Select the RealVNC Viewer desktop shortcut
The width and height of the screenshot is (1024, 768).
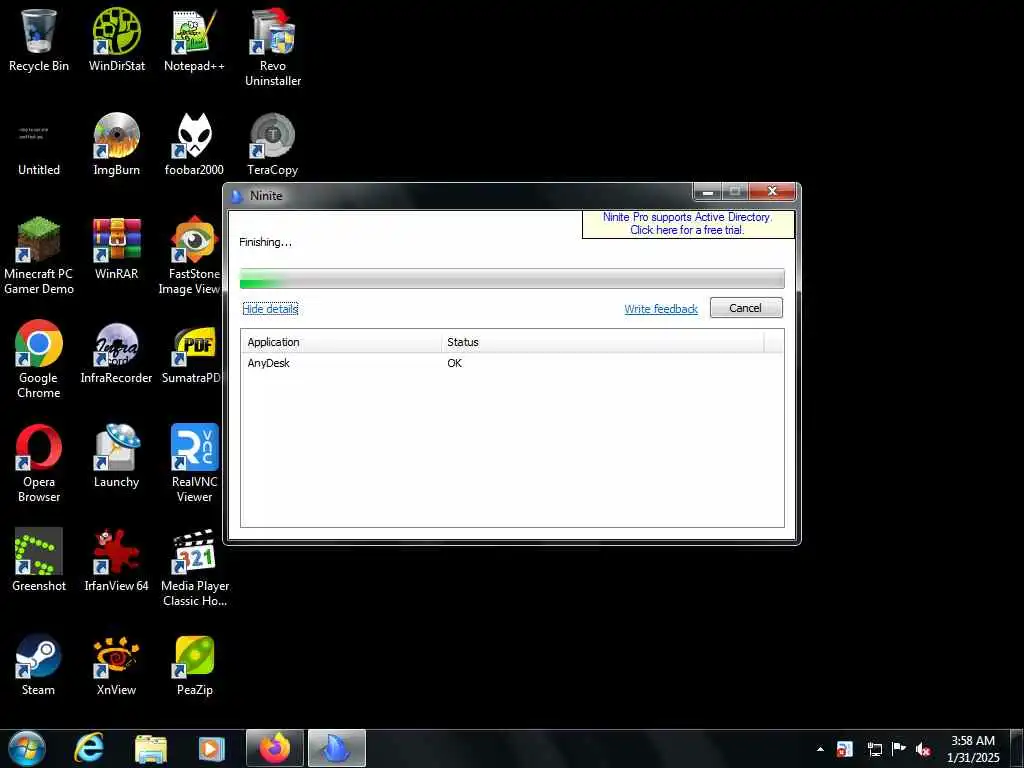(x=195, y=464)
